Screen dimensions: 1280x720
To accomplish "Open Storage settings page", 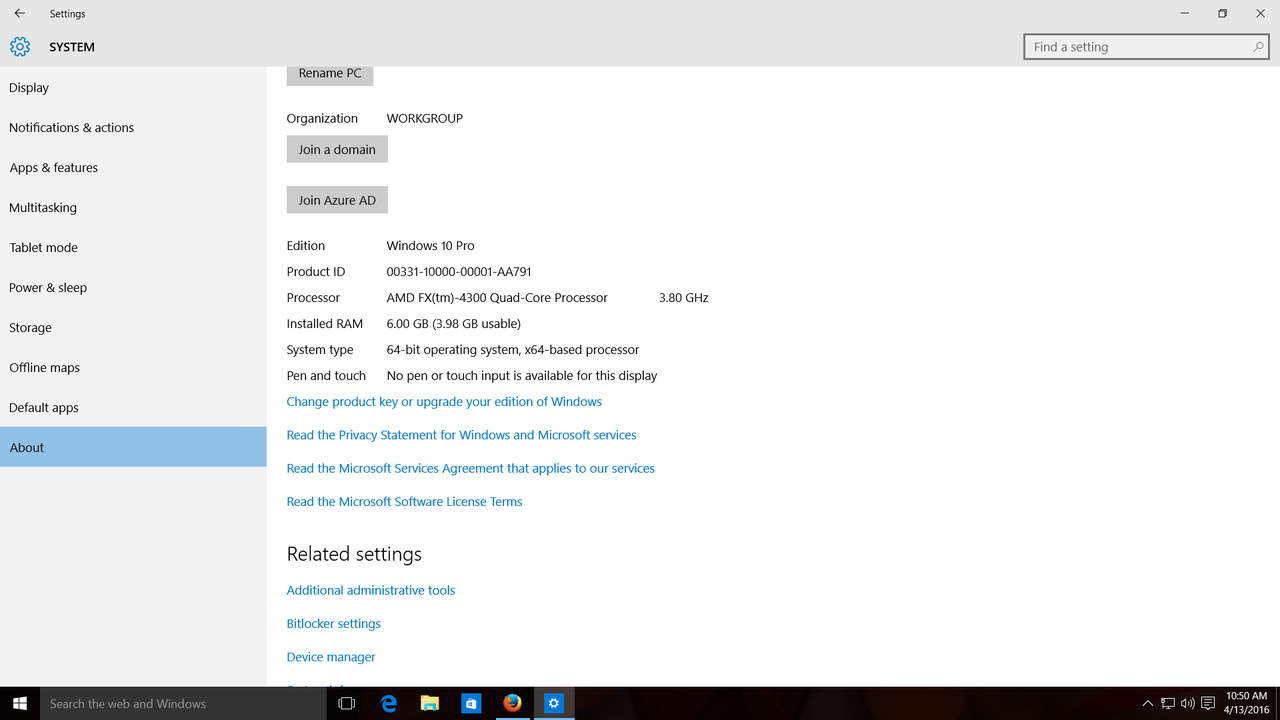I will tap(133, 327).
